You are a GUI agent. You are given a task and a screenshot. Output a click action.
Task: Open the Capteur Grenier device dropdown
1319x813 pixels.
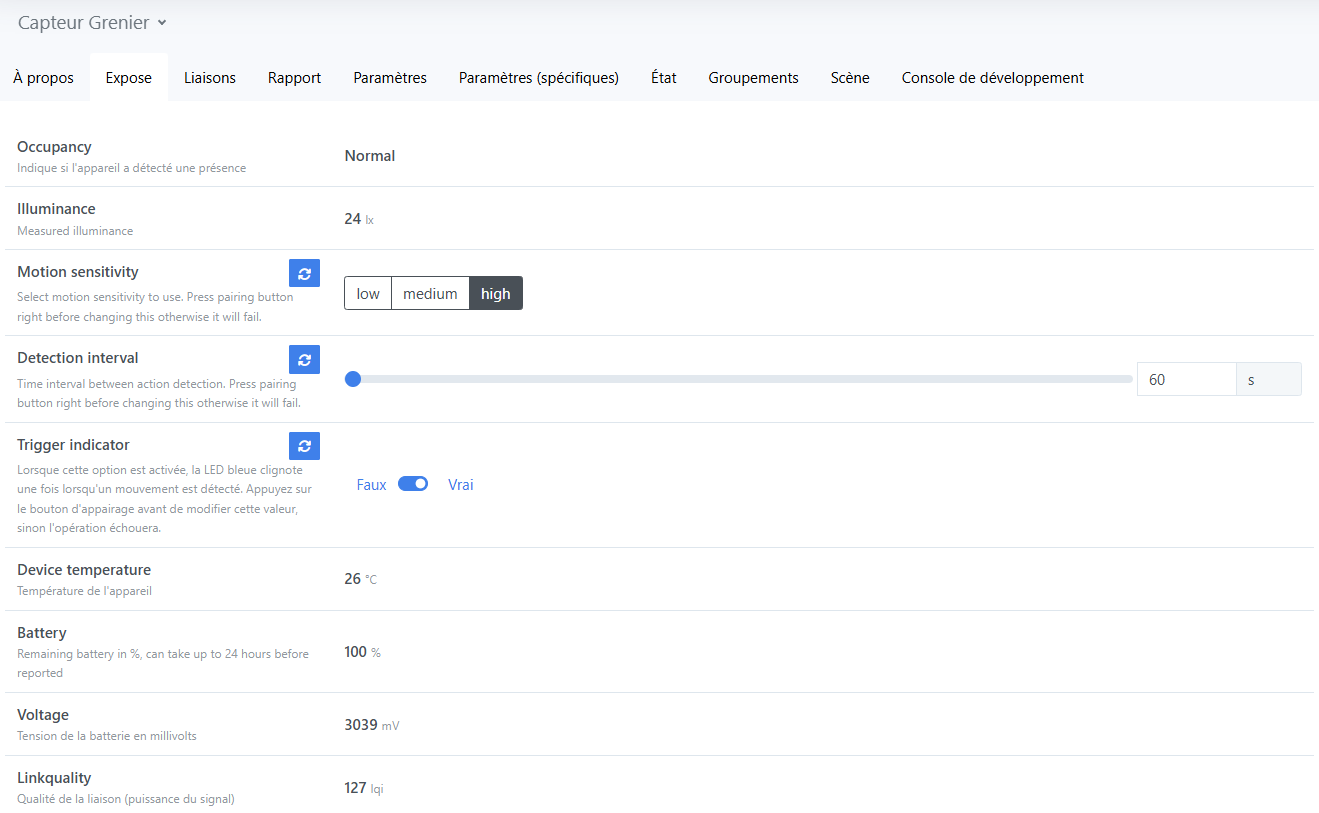pyautogui.click(x=92, y=22)
